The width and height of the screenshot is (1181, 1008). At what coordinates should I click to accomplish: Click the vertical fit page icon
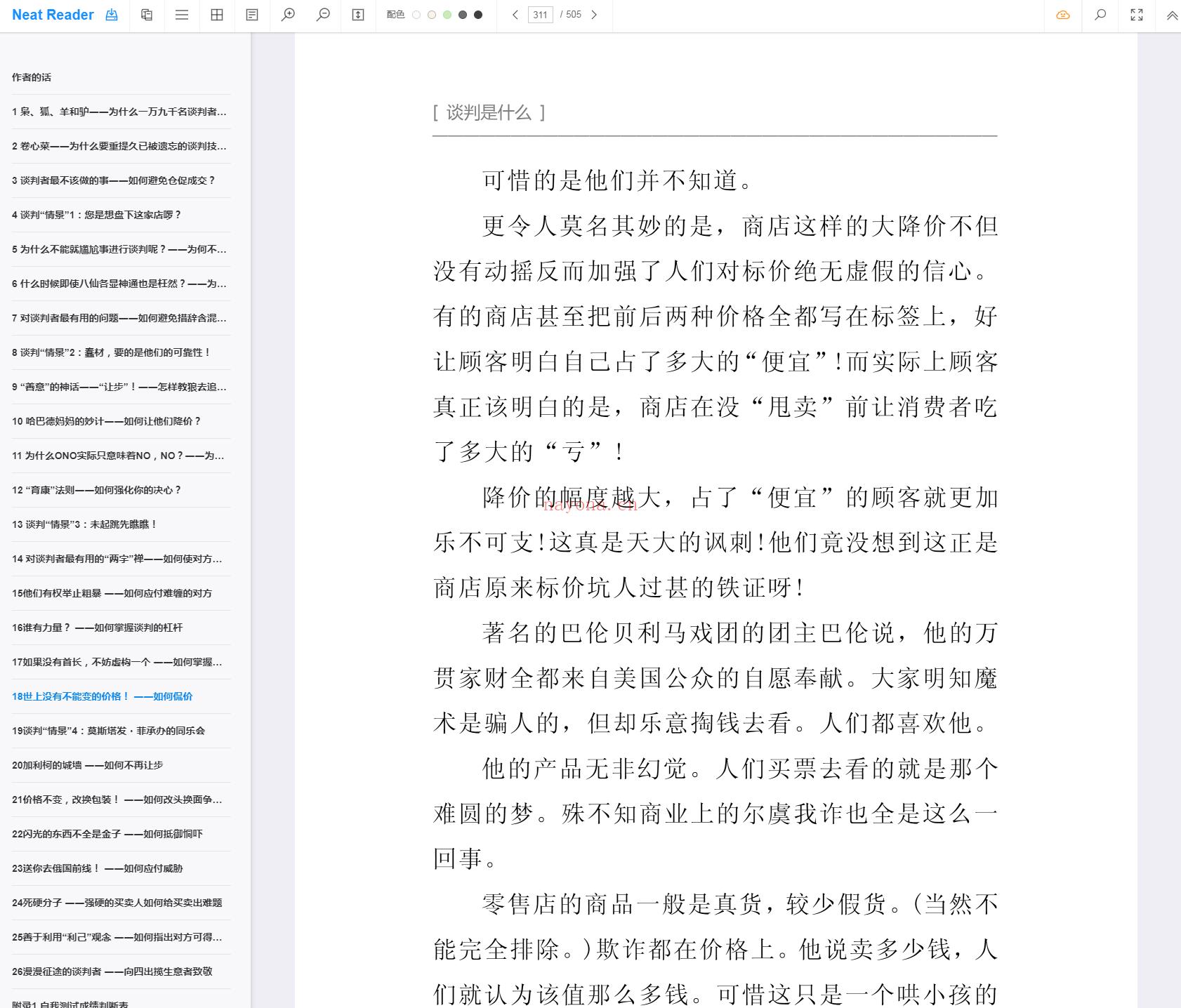pos(358,15)
